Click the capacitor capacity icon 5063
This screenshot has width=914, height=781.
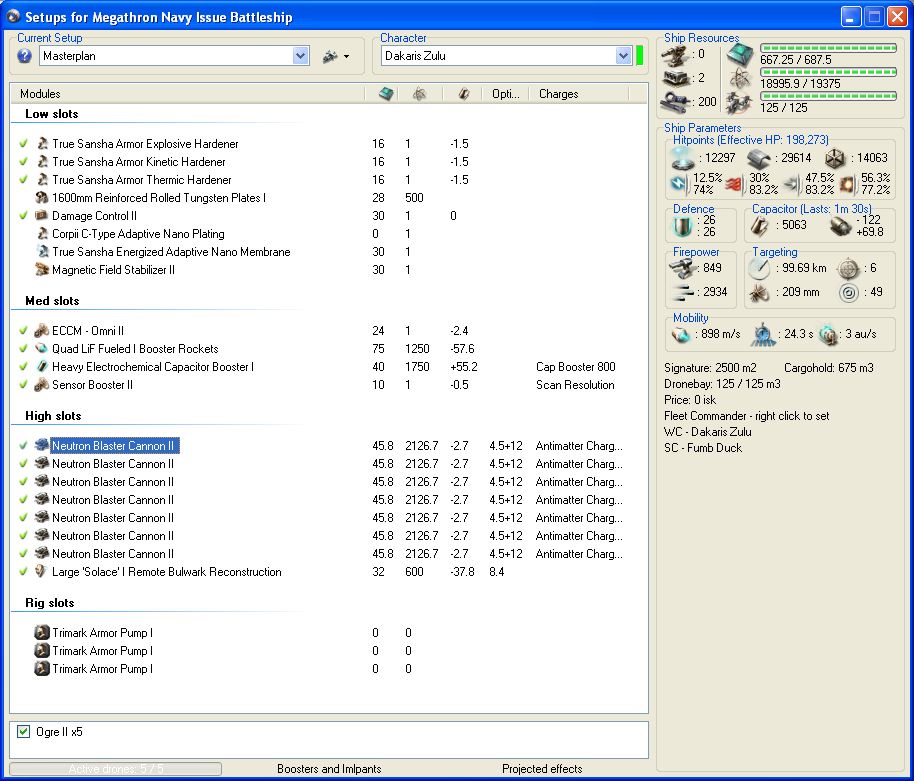pos(759,225)
